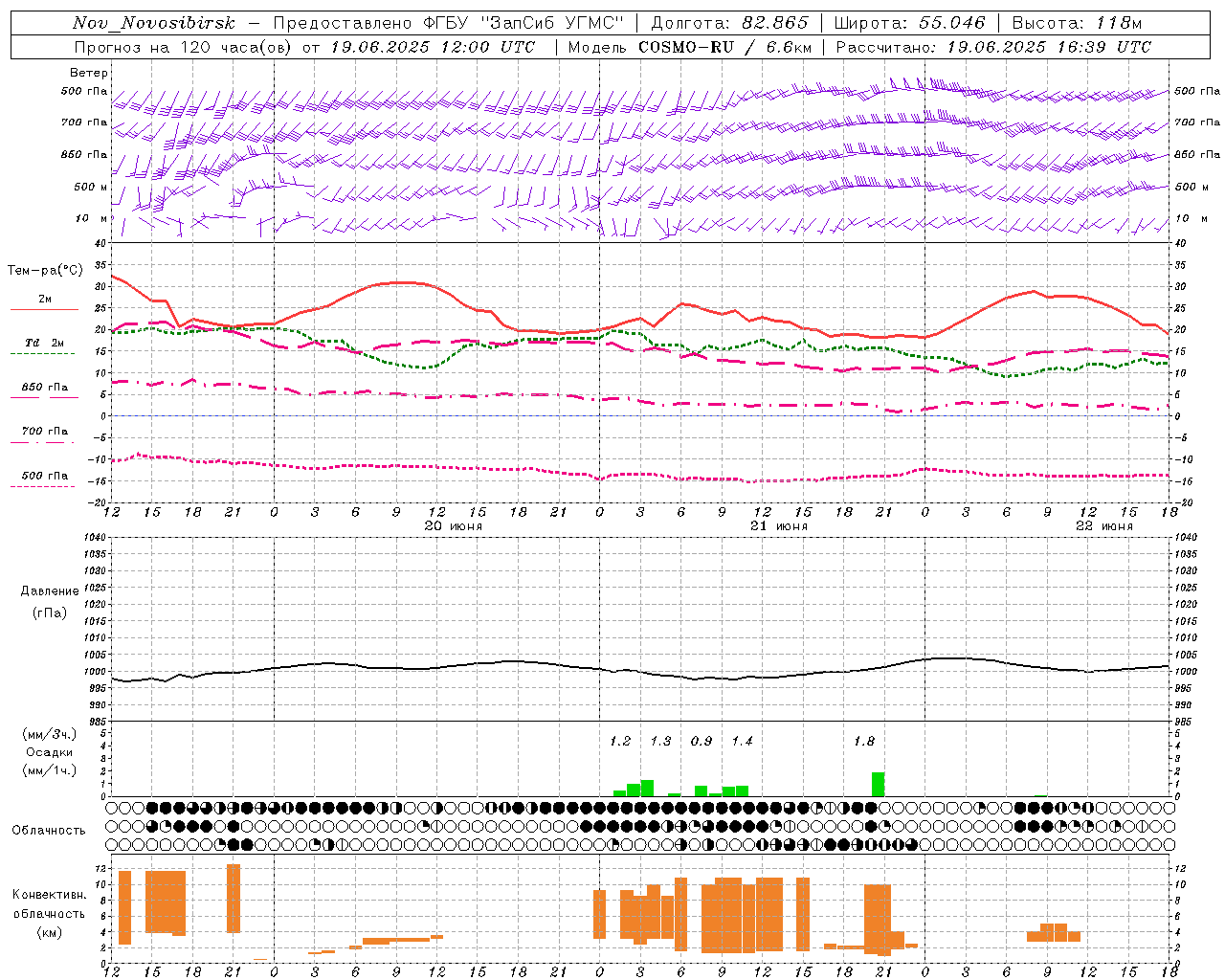Click the '21 июня' date label
The image size is (1225, 980).
pos(778,526)
